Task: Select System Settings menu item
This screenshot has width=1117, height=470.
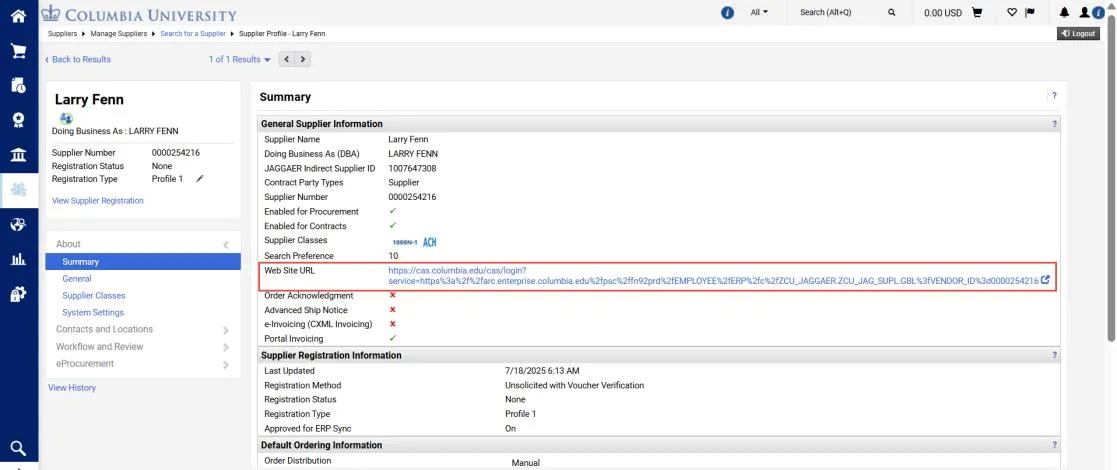Action: click(93, 313)
